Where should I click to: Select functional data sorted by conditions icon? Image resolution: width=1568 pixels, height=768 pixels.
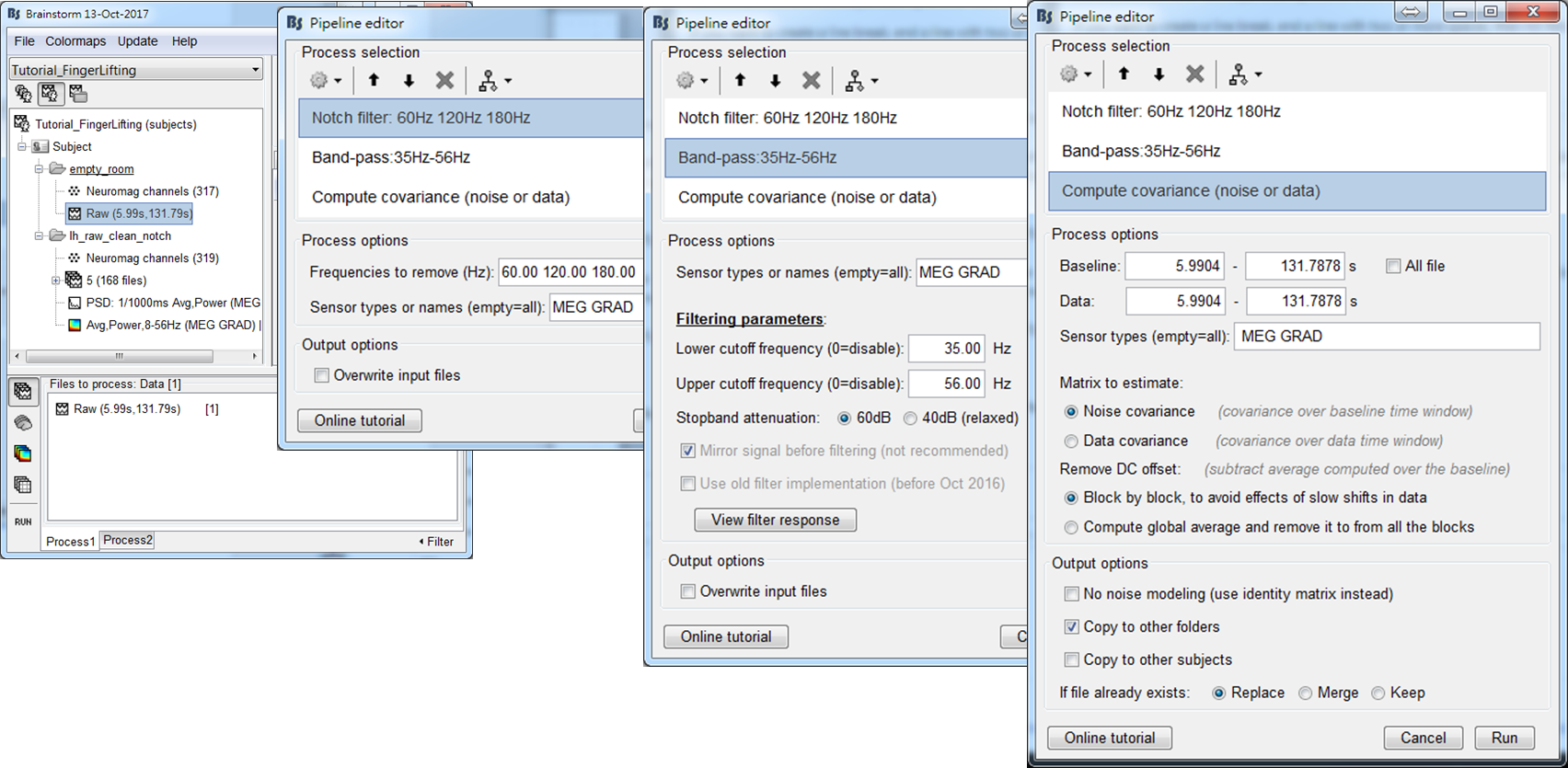77,94
